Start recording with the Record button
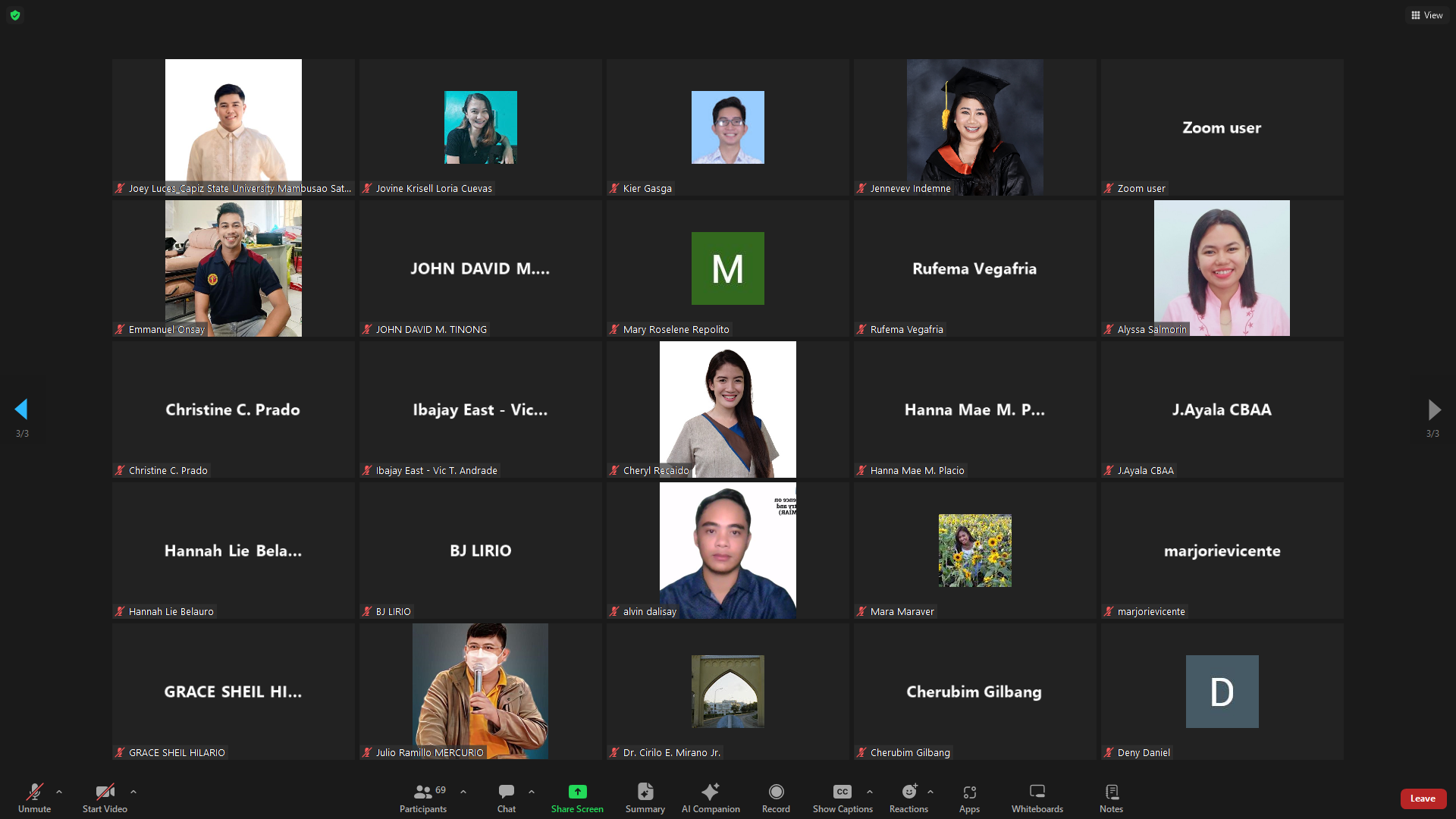1456x819 pixels. 775,798
